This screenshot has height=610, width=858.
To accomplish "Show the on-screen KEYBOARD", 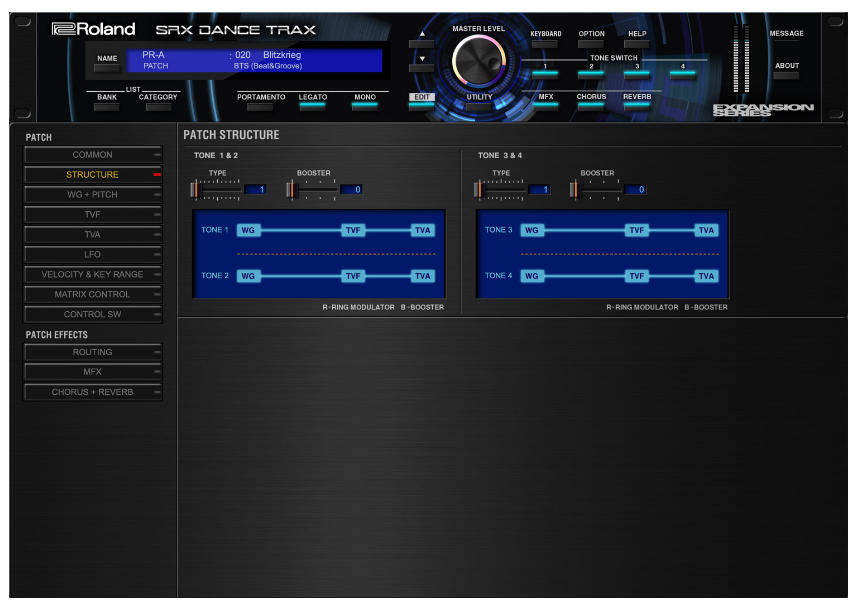I will click(545, 43).
